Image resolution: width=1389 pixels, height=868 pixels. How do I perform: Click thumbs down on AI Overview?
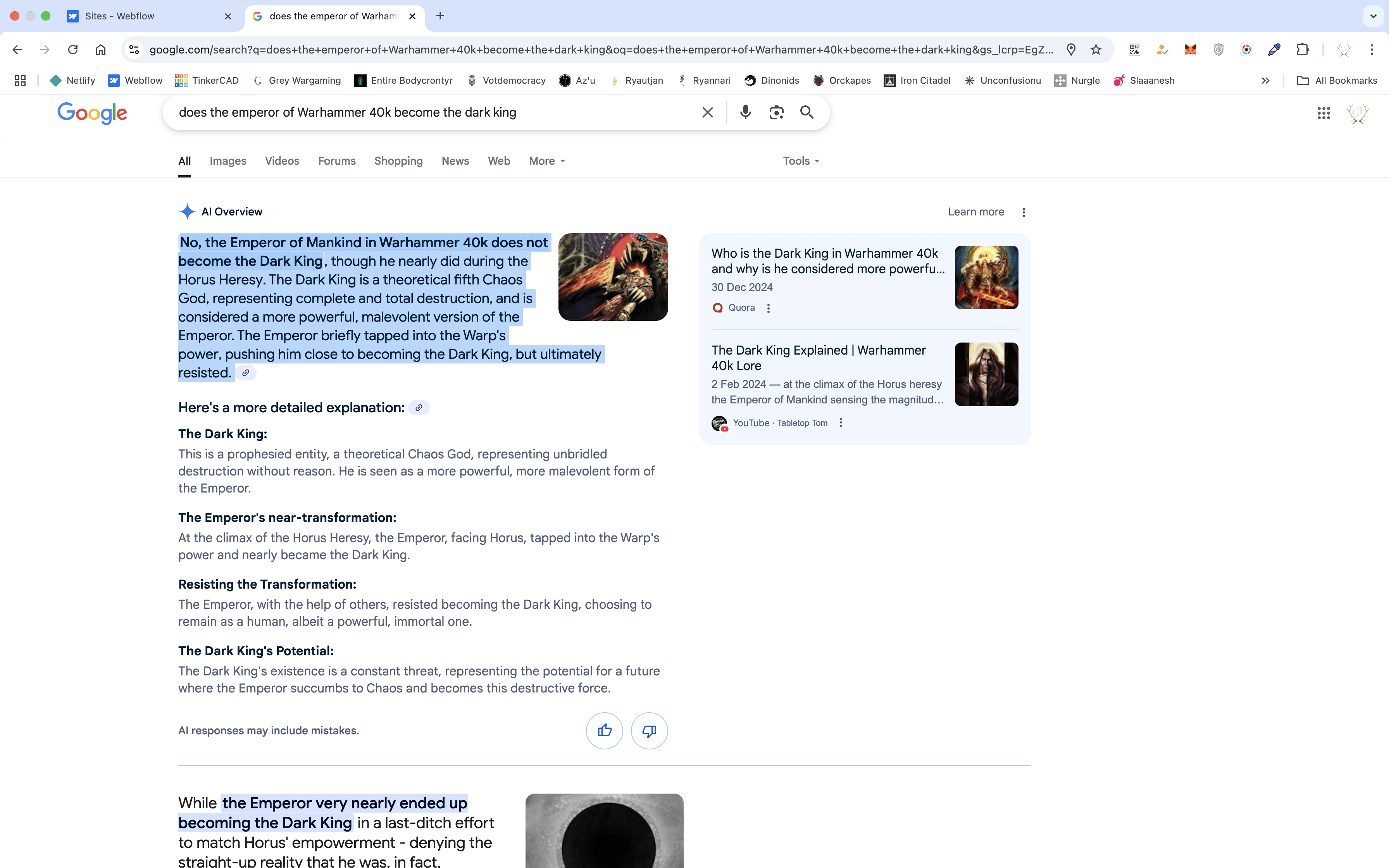[x=649, y=730]
